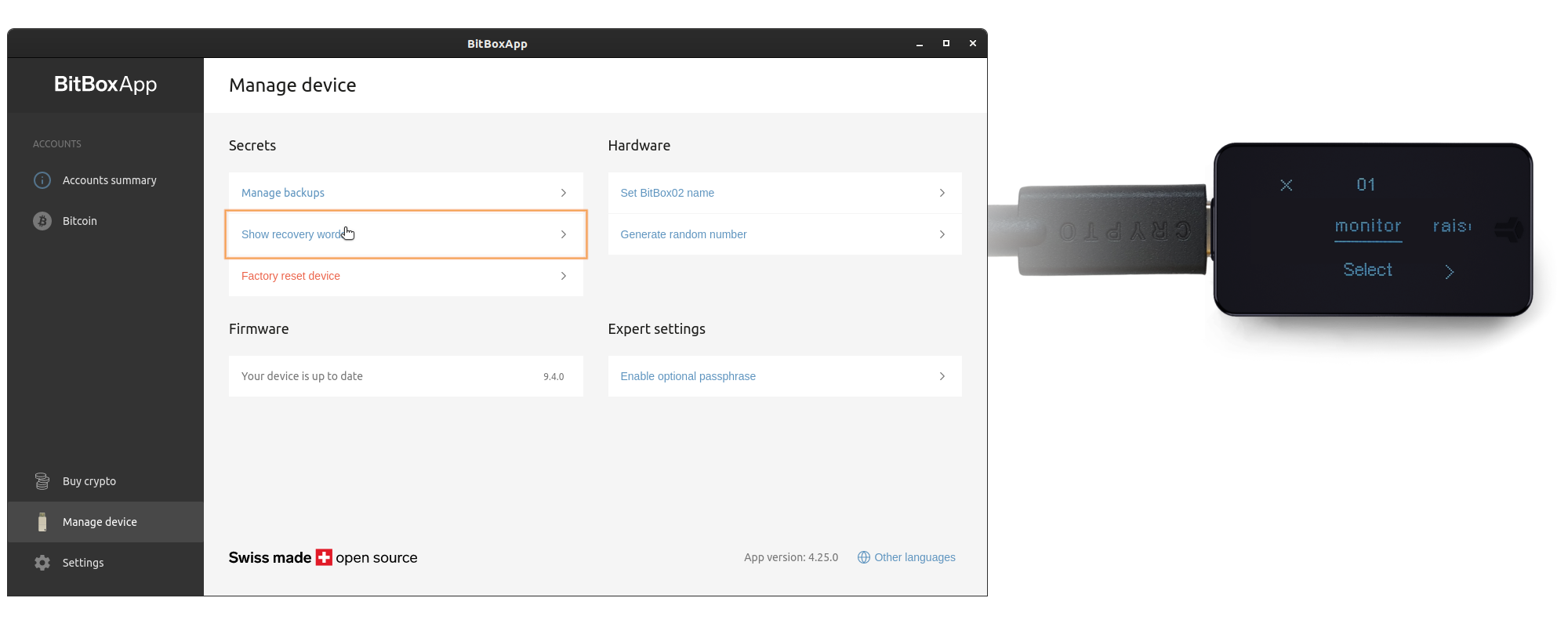Click the Swiss flag icon
The height and width of the screenshot is (627, 1568).
[x=324, y=557]
